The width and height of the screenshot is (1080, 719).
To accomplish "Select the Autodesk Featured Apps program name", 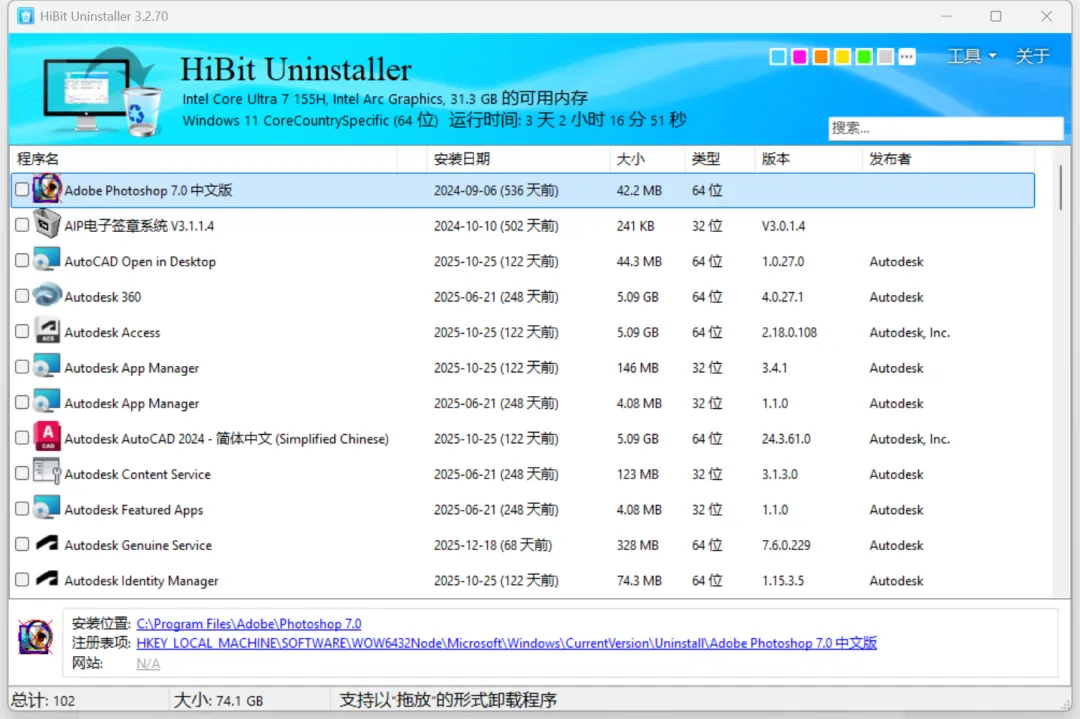I will [x=134, y=510].
